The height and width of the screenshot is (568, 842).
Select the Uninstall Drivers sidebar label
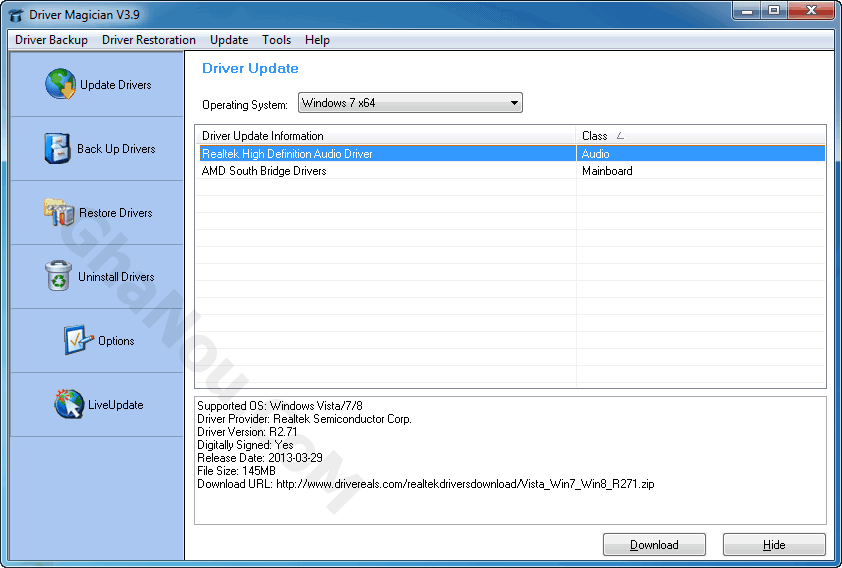[x=116, y=276]
